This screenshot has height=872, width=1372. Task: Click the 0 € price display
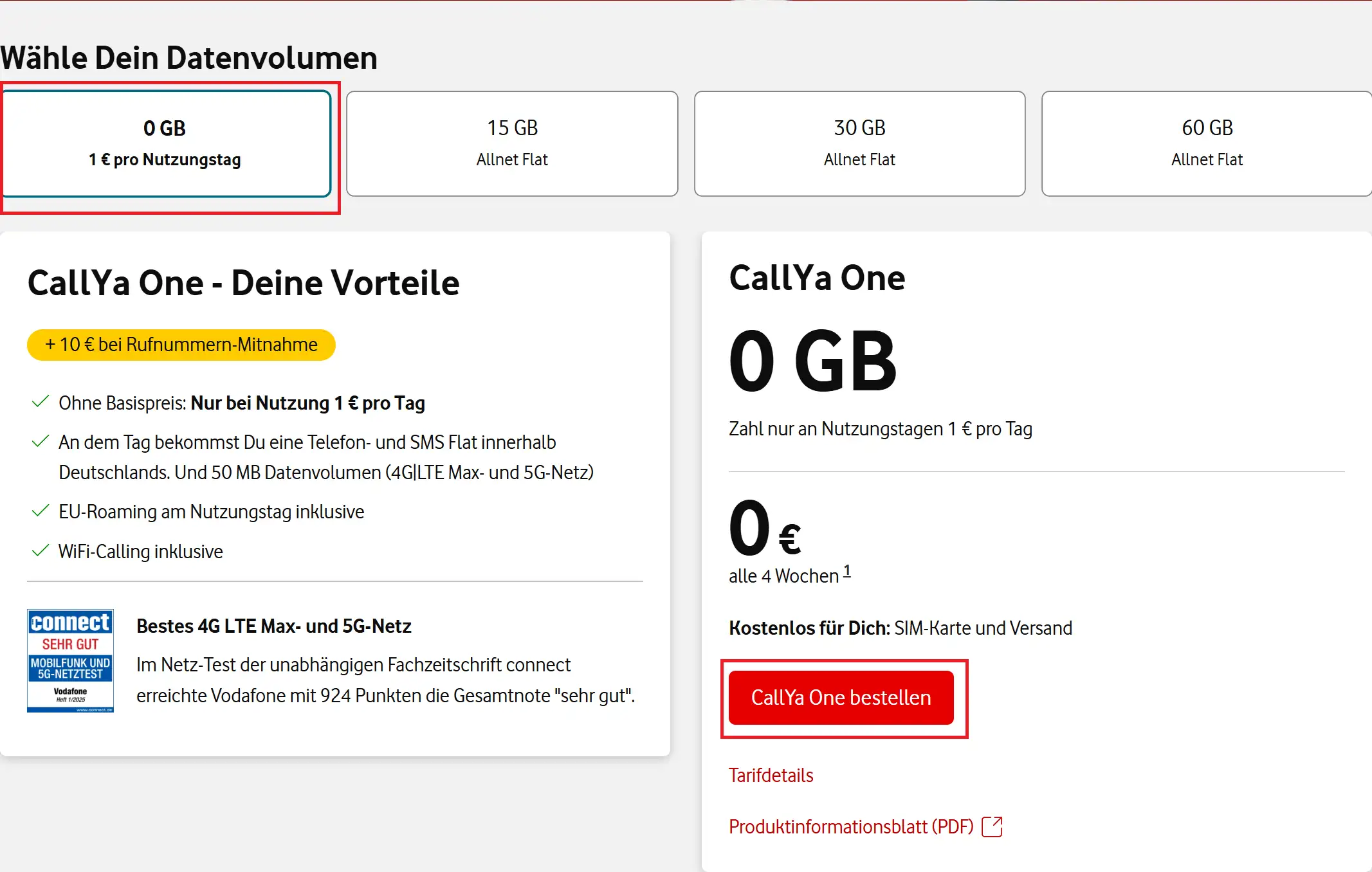tap(764, 529)
